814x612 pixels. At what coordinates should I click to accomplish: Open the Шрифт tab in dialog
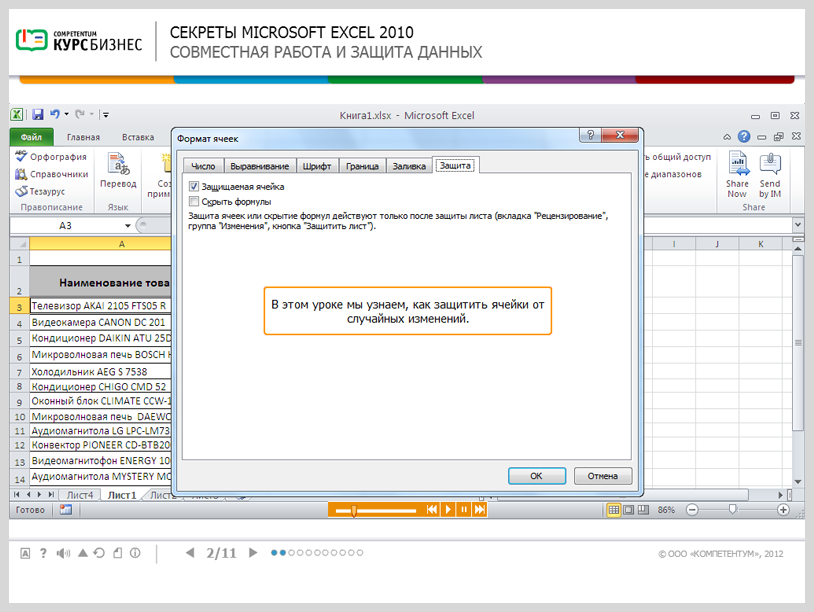pos(317,166)
